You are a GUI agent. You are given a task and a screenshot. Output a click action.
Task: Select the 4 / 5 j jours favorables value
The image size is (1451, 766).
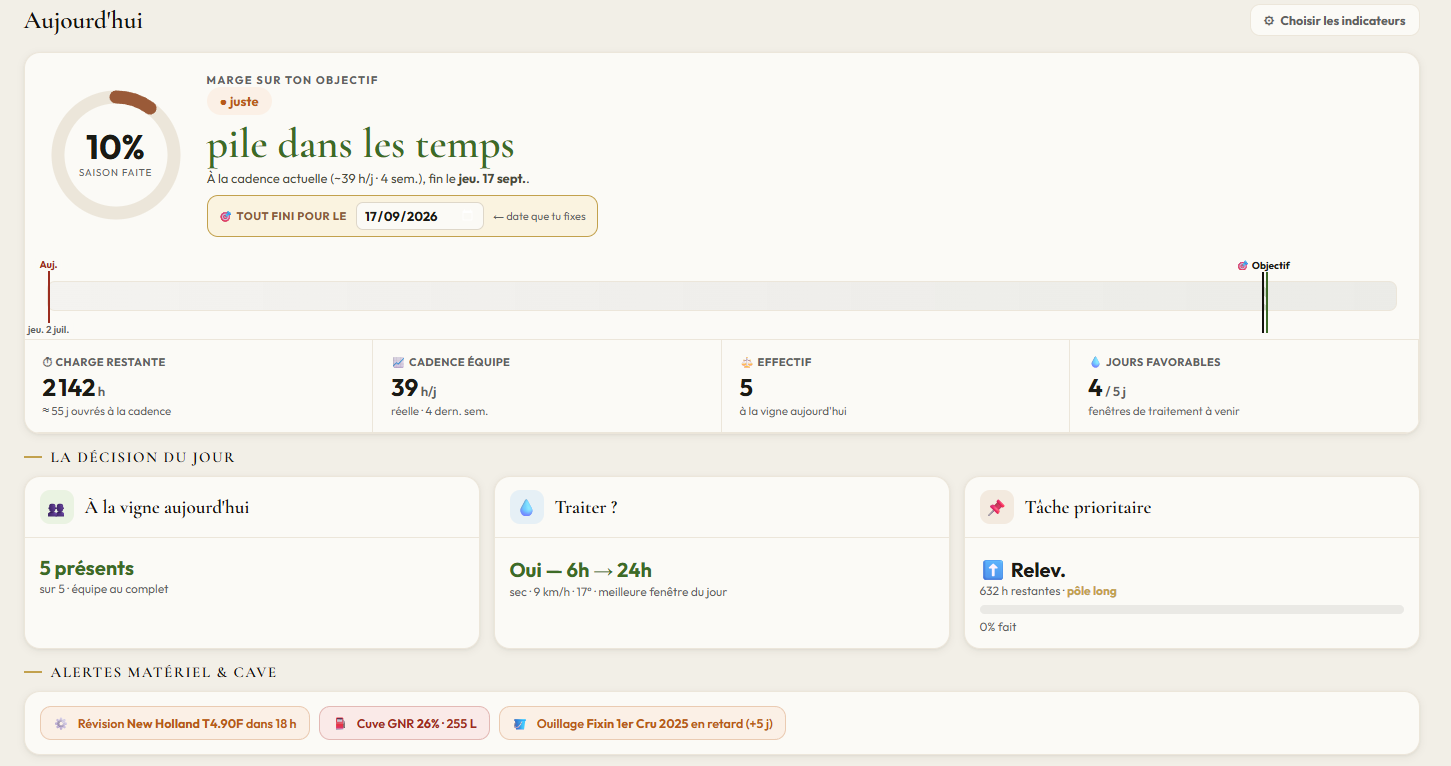point(1109,388)
